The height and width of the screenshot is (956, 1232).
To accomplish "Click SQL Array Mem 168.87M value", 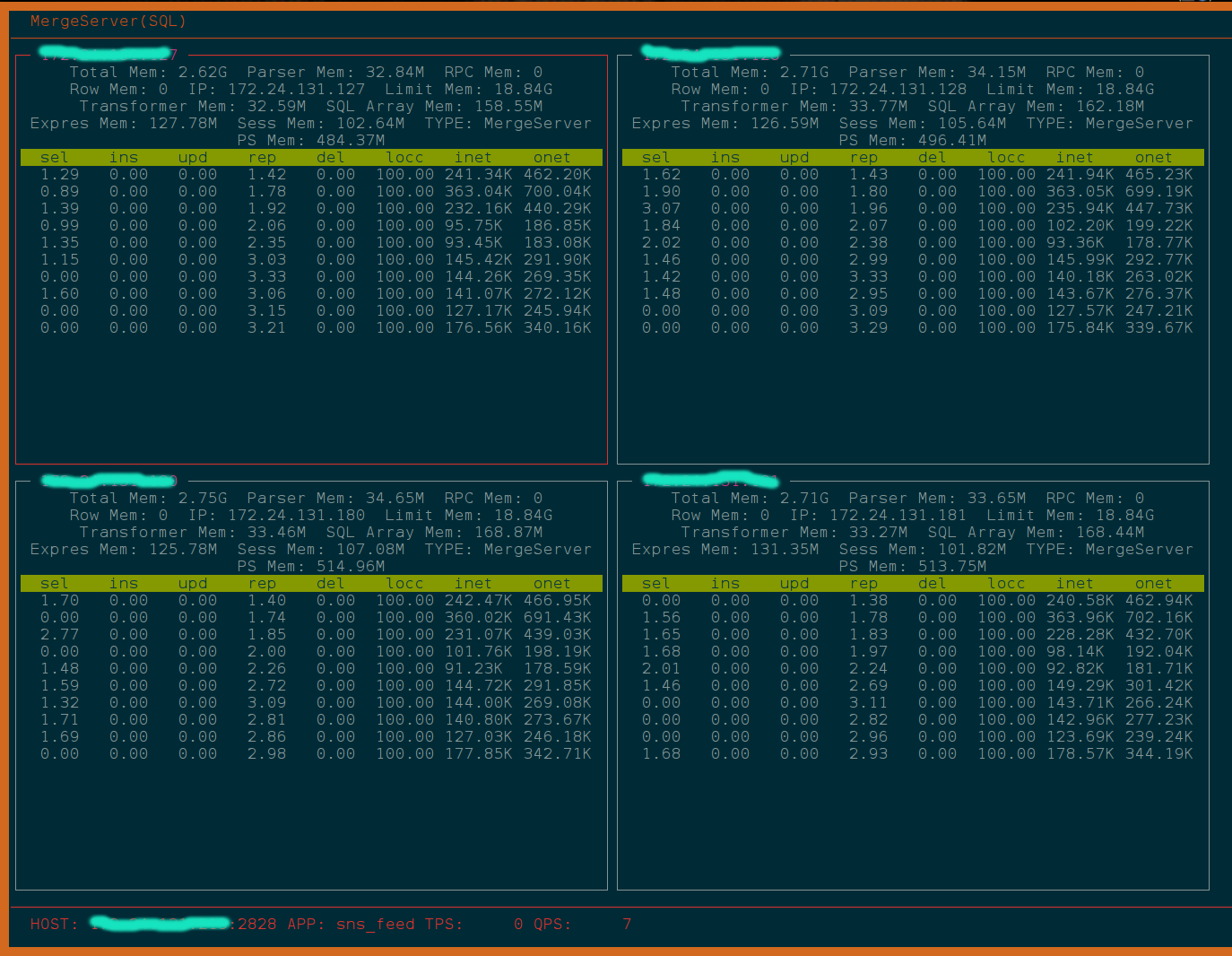I will (x=508, y=532).
